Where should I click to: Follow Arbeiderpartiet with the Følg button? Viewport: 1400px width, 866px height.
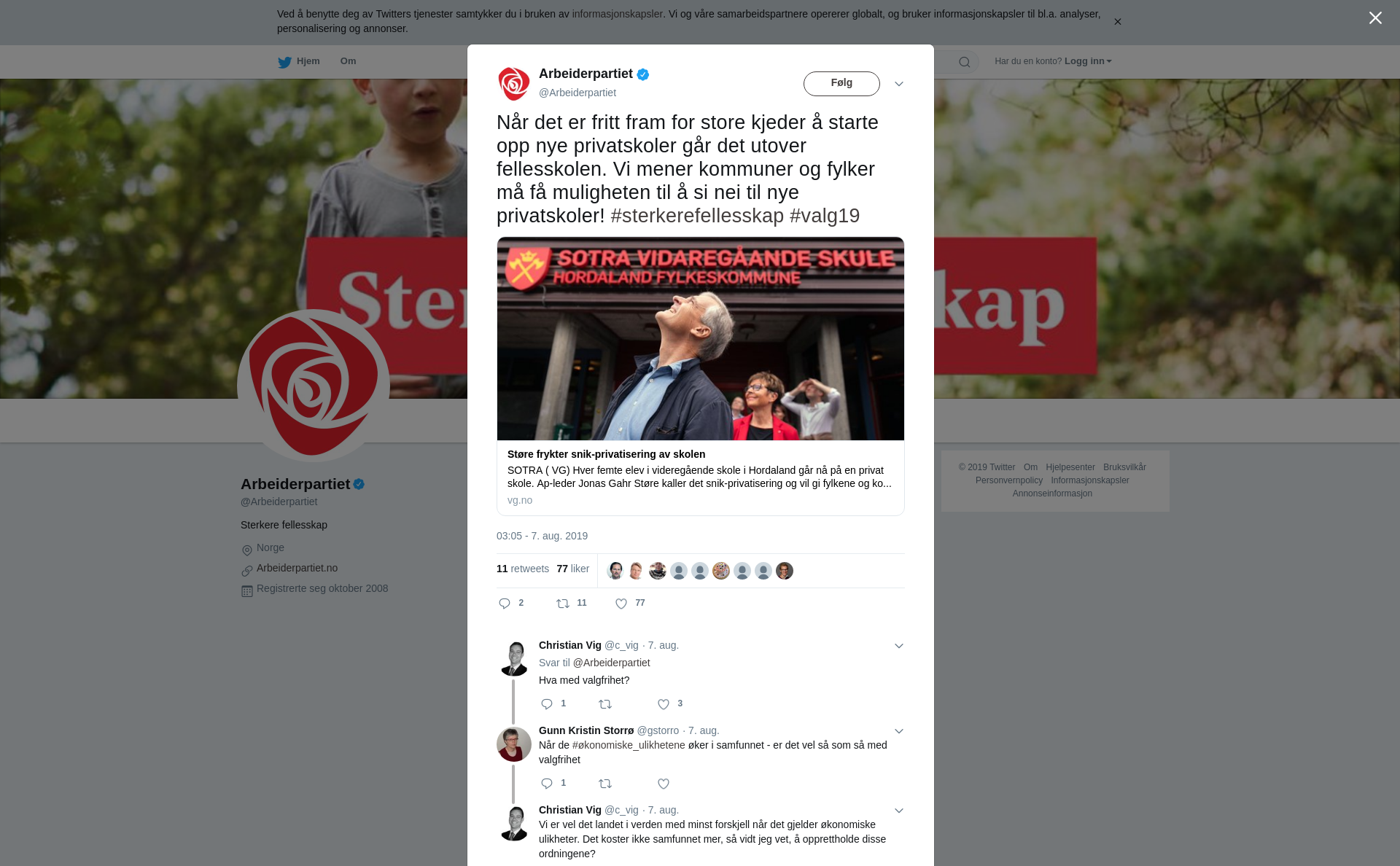point(841,84)
